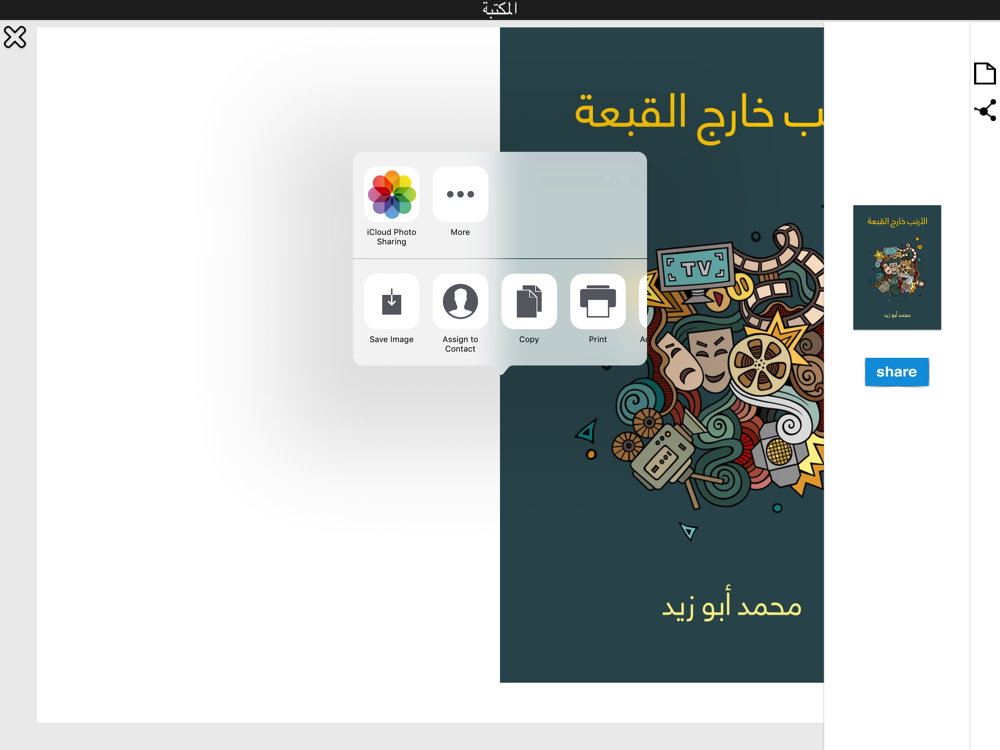Click the empty area of the share sheet top row
Viewport: 1000px width, 750px height.
tap(568, 204)
